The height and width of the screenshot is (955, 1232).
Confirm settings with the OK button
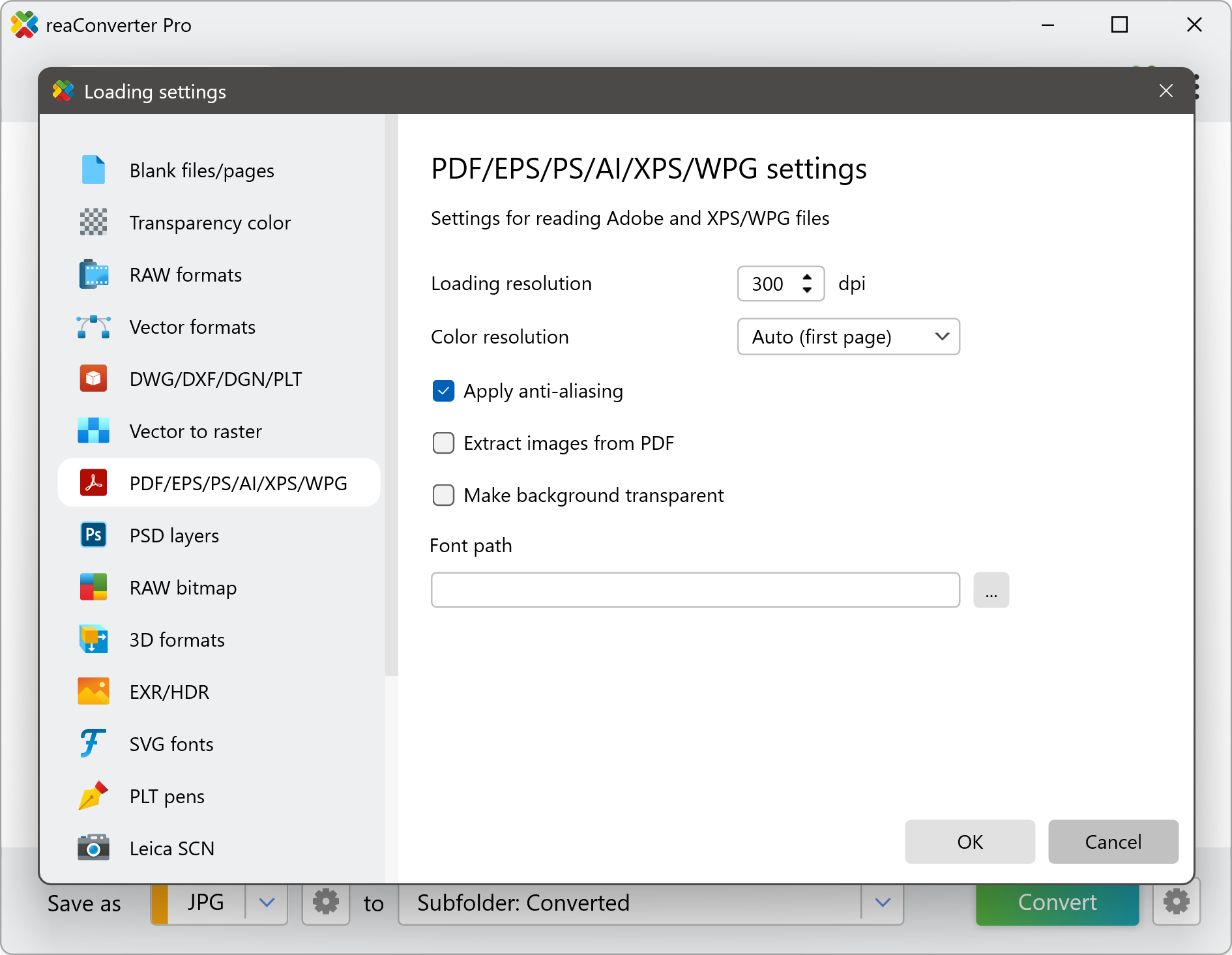coord(969,842)
